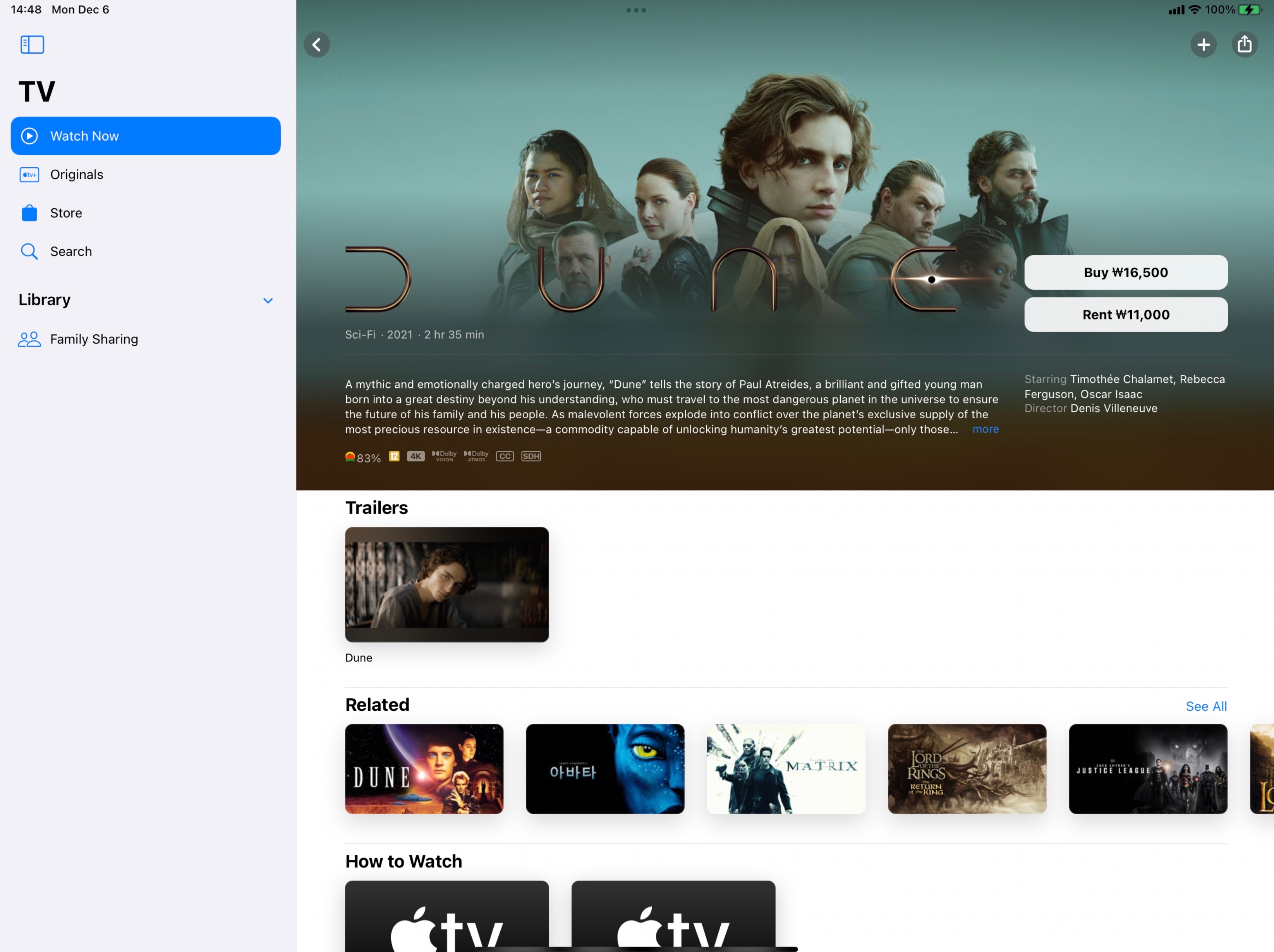This screenshot has width=1274, height=952.
Task: Open director Denis Villeneuve link
Action: pyautogui.click(x=1113, y=408)
